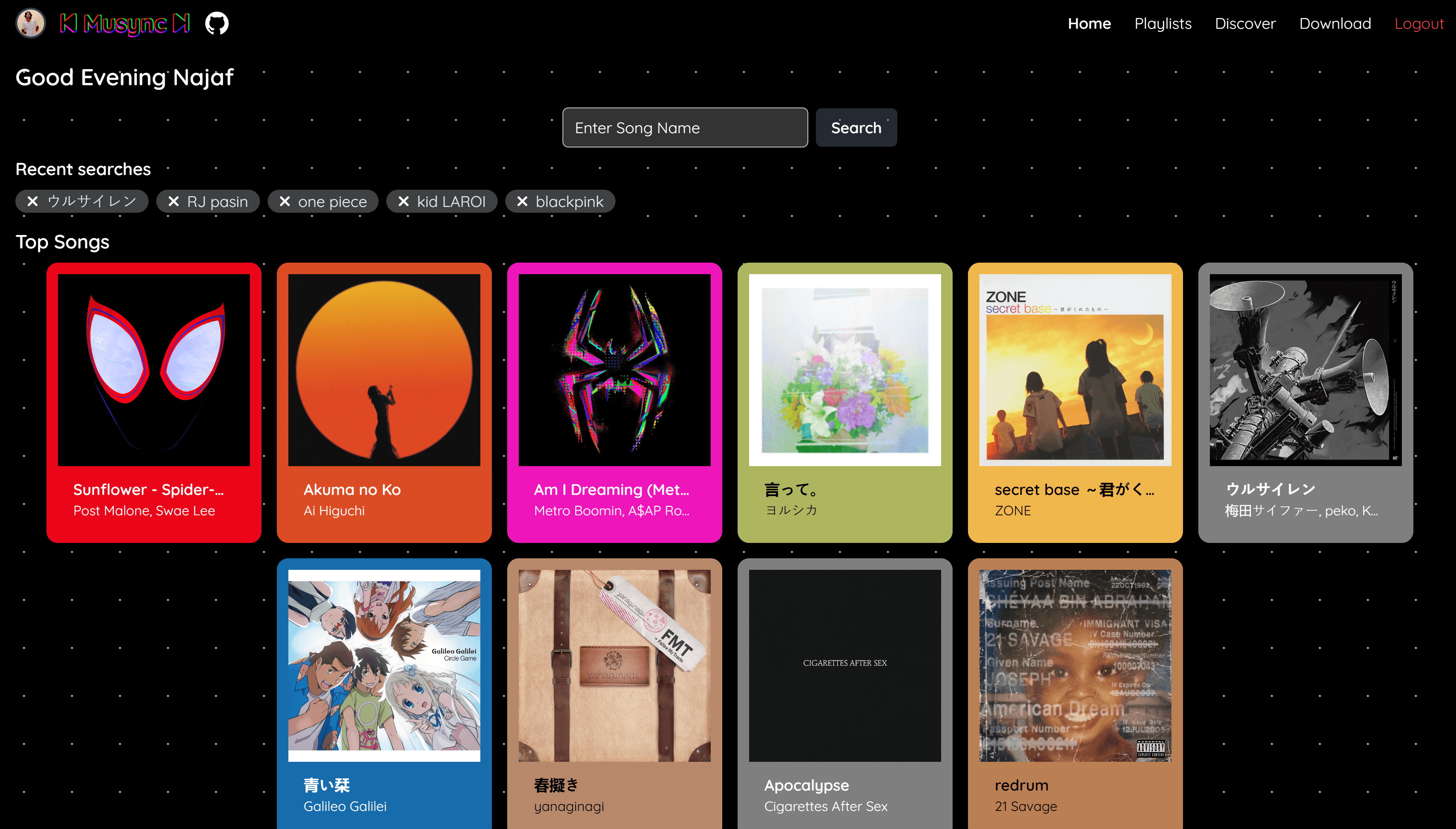Remove the kid LAROI recent search
This screenshot has height=829, width=1456.
403,202
